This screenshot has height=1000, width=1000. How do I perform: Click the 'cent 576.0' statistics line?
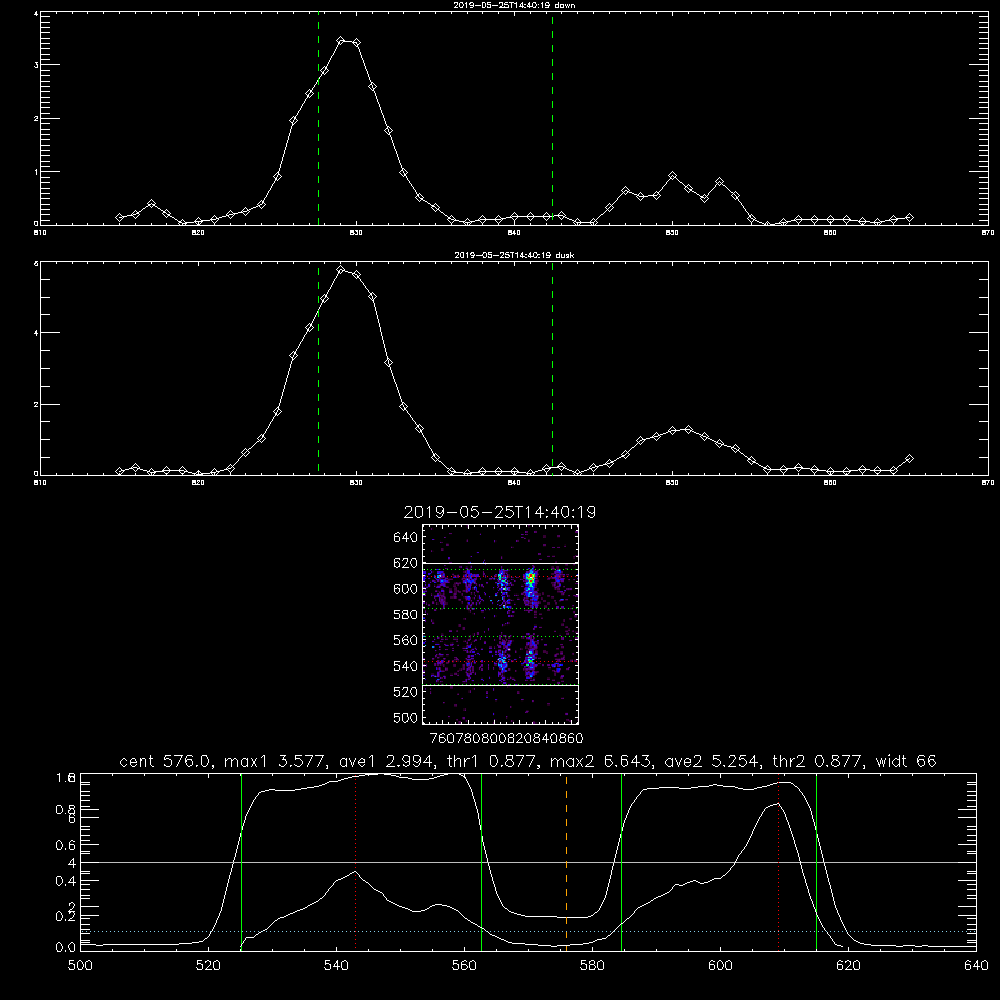click(x=527, y=761)
